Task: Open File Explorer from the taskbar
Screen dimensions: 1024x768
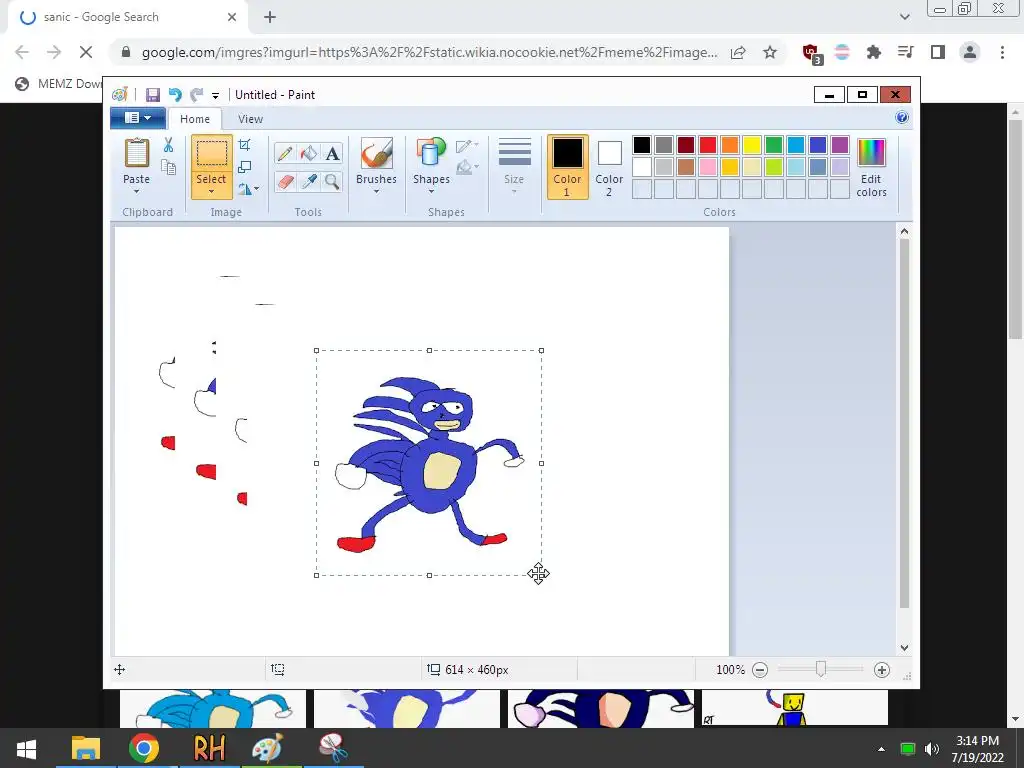Action: pos(86,748)
